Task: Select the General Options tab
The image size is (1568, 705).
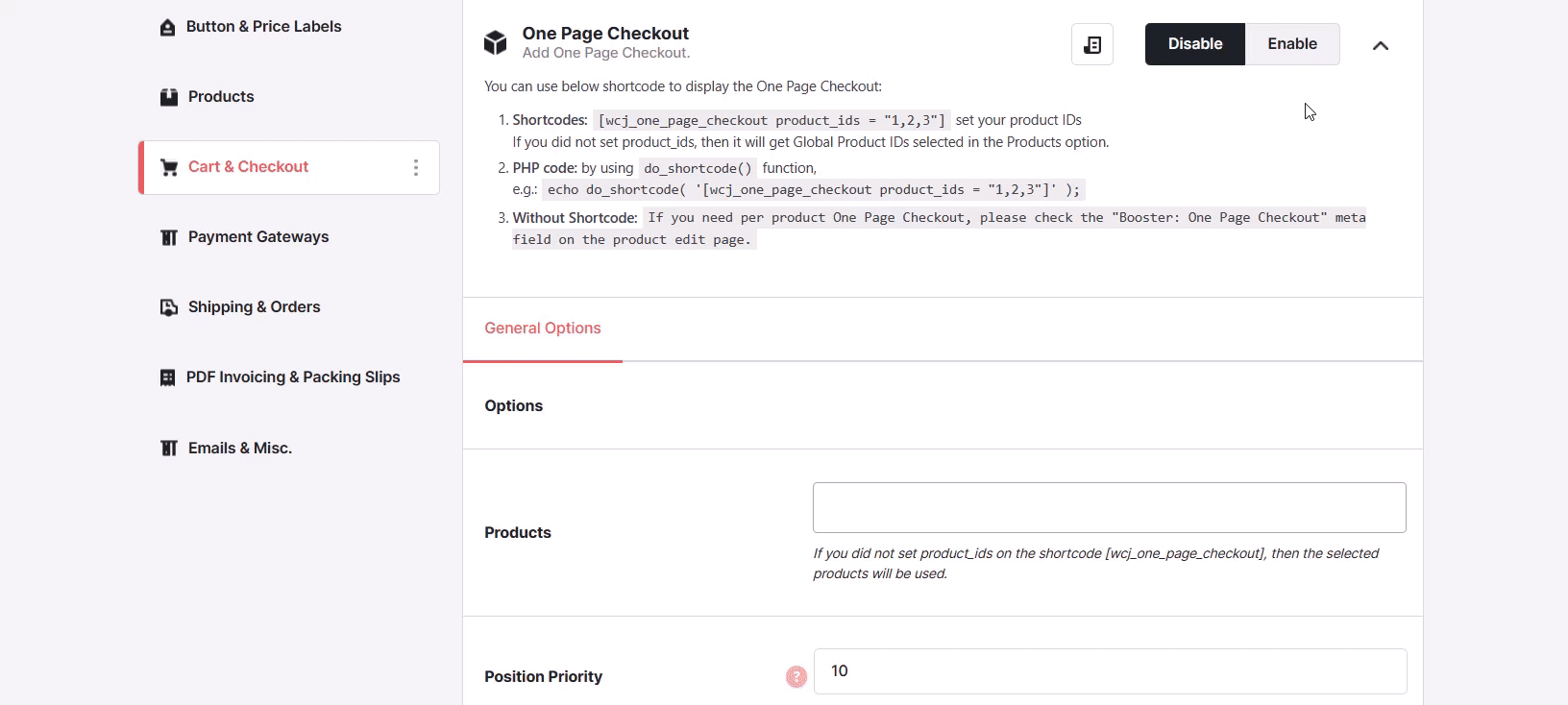Action: click(543, 328)
